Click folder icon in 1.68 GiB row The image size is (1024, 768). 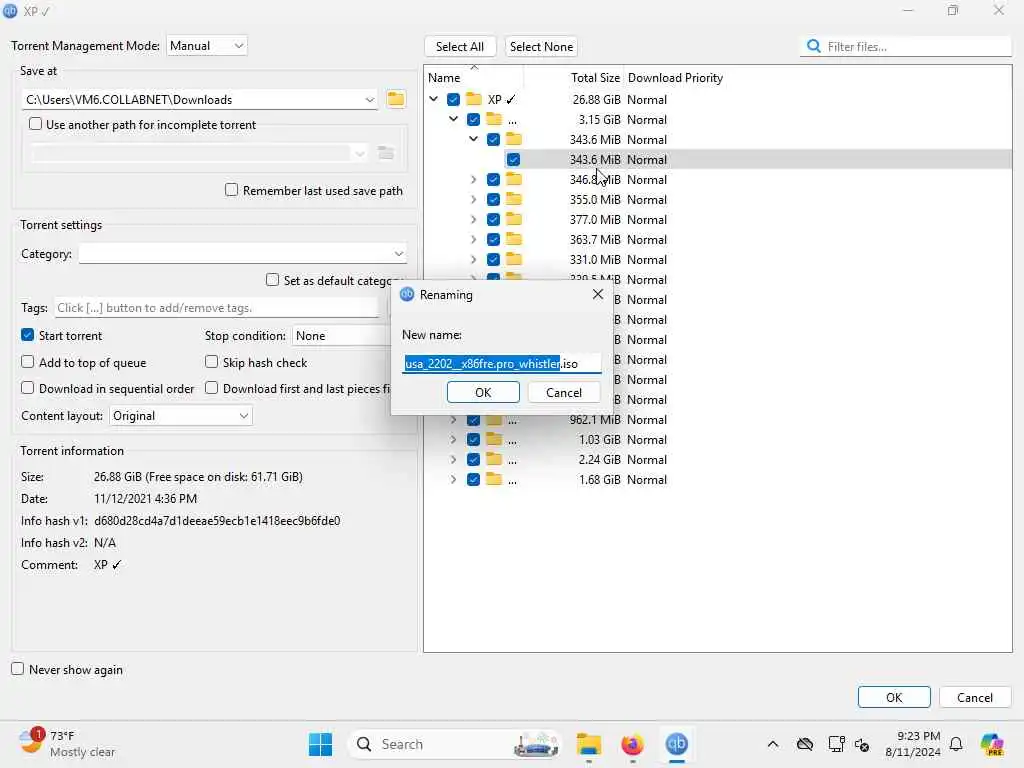(x=494, y=479)
